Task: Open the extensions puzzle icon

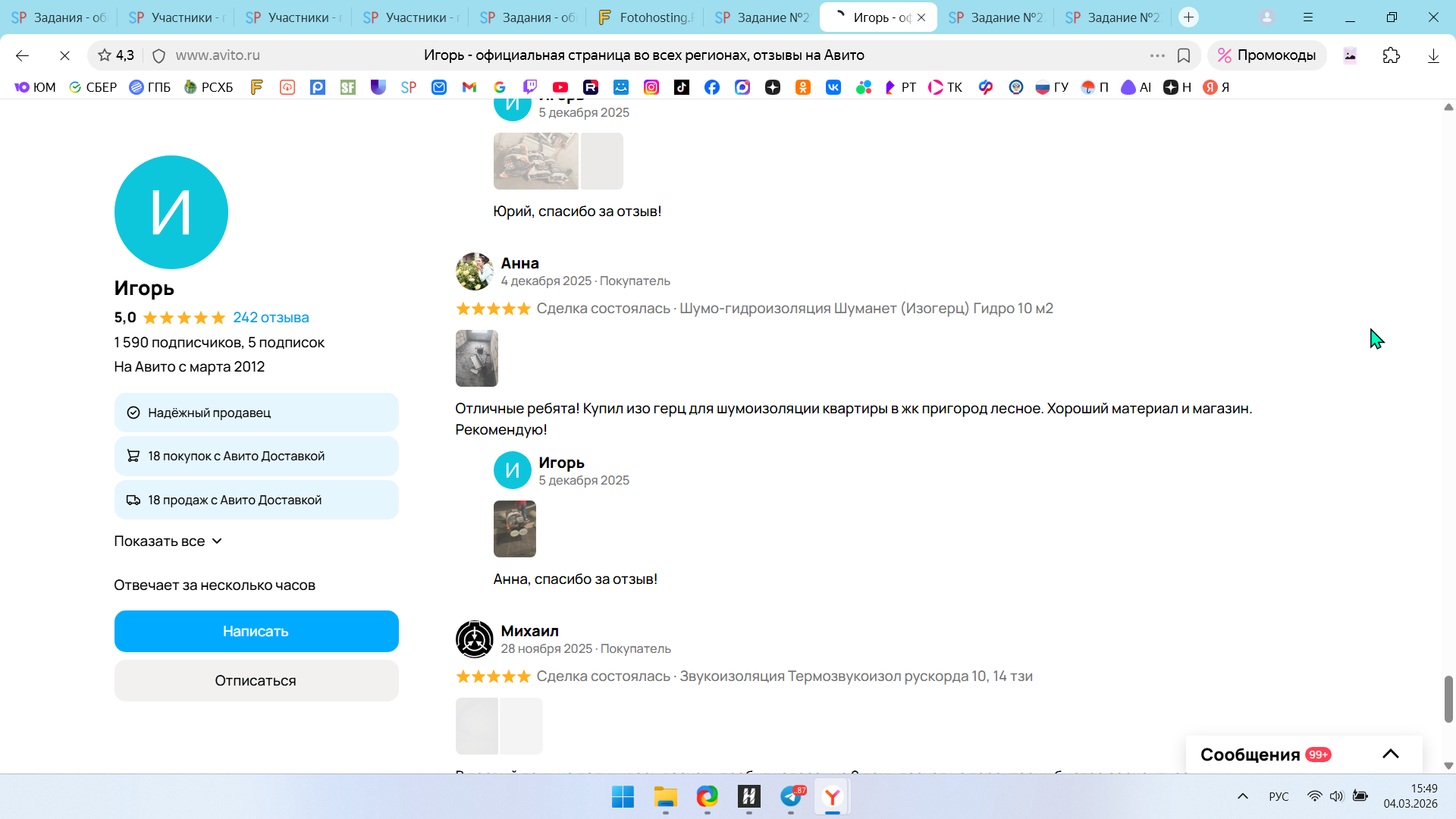Action: click(x=1391, y=55)
